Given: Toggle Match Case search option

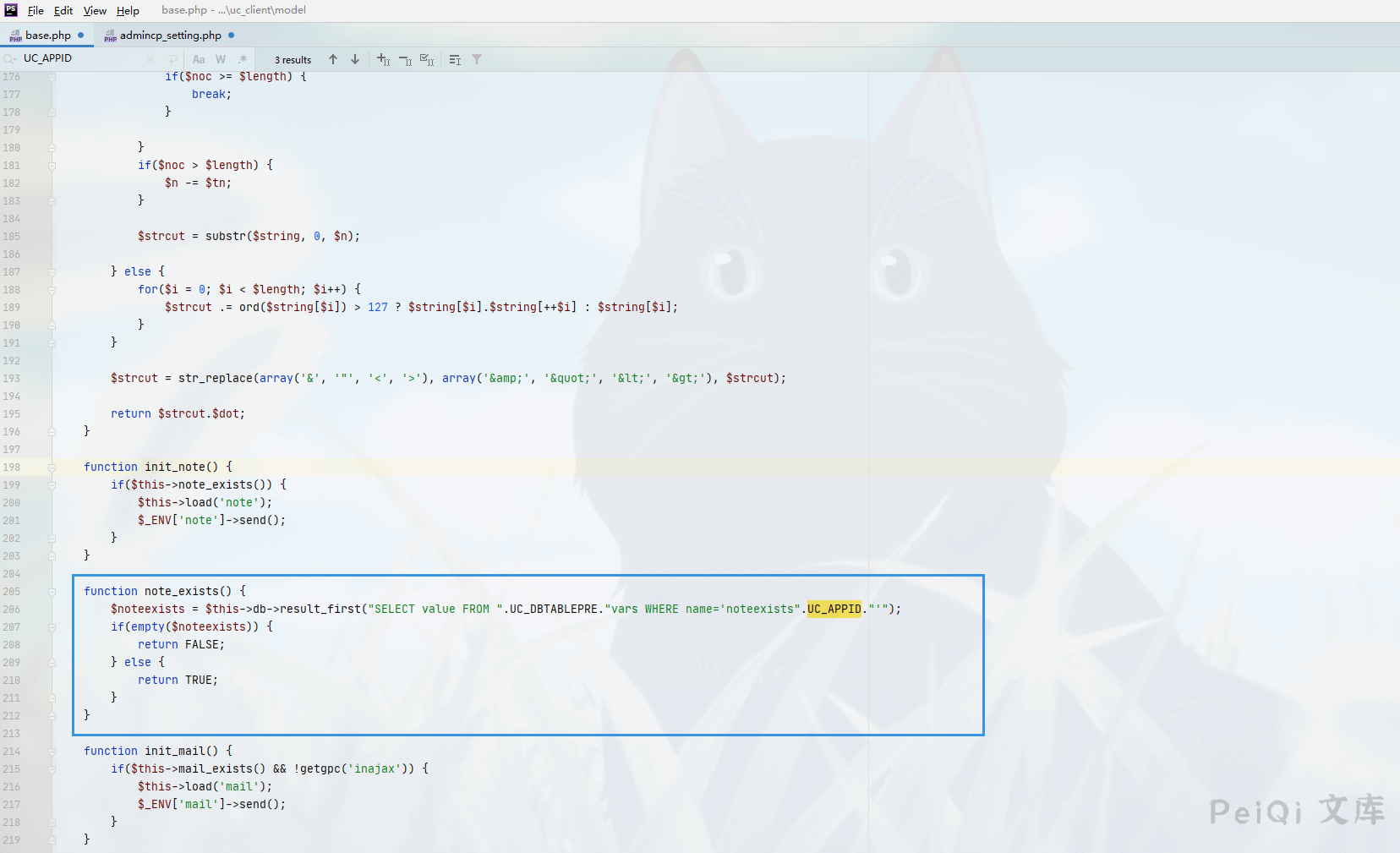Looking at the screenshot, I should click(199, 59).
